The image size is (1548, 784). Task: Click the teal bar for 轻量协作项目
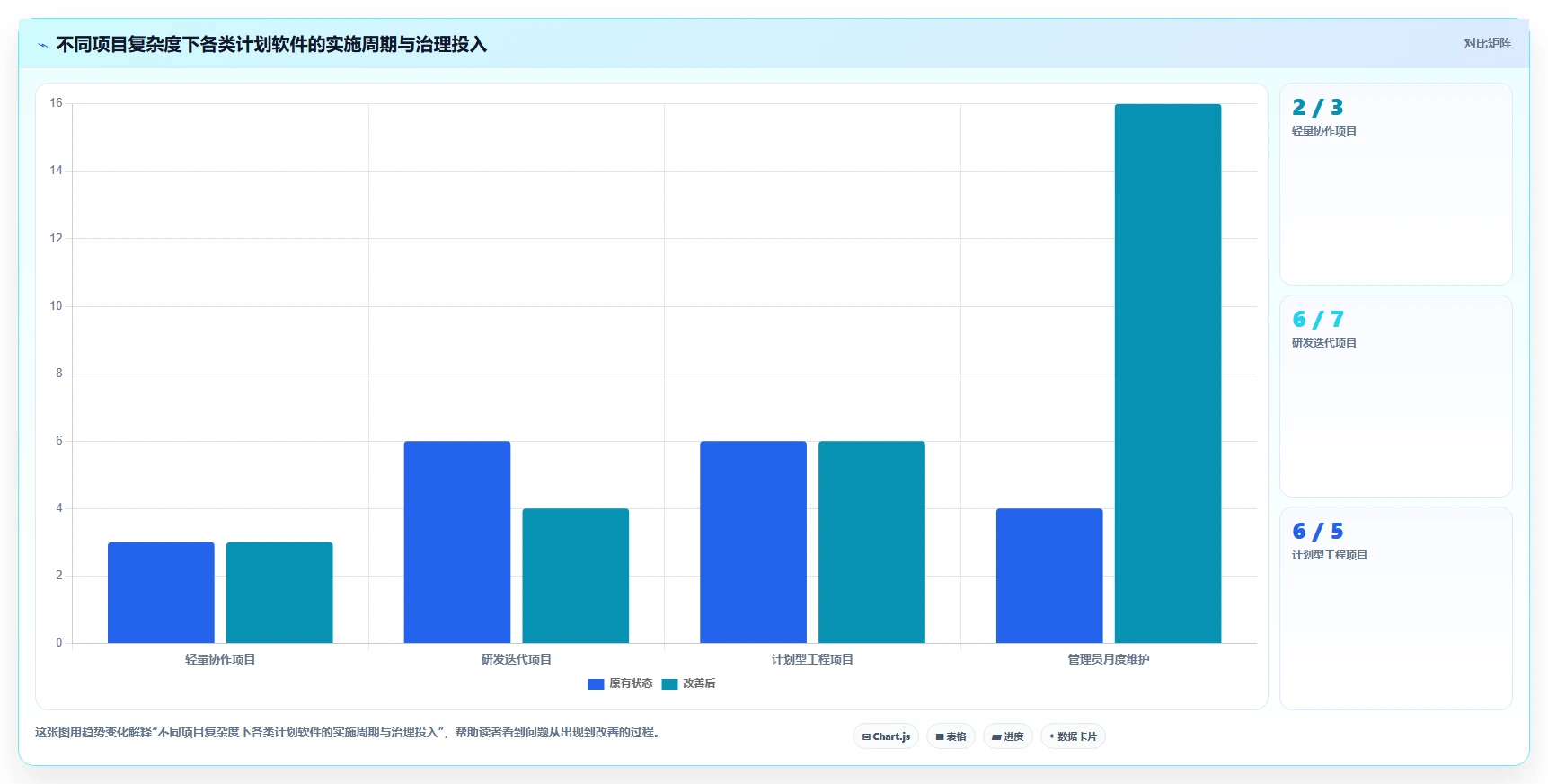click(279, 593)
